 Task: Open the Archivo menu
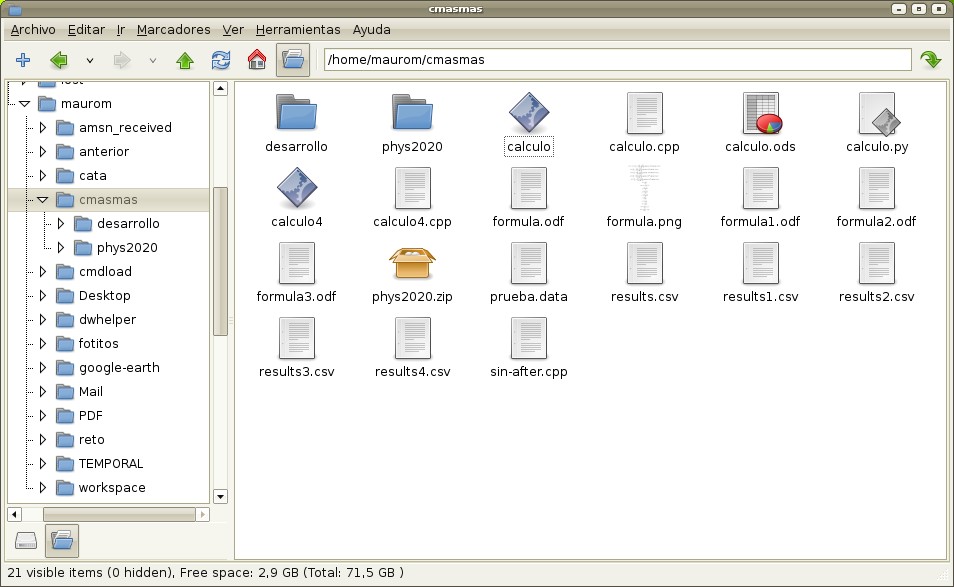tap(33, 29)
